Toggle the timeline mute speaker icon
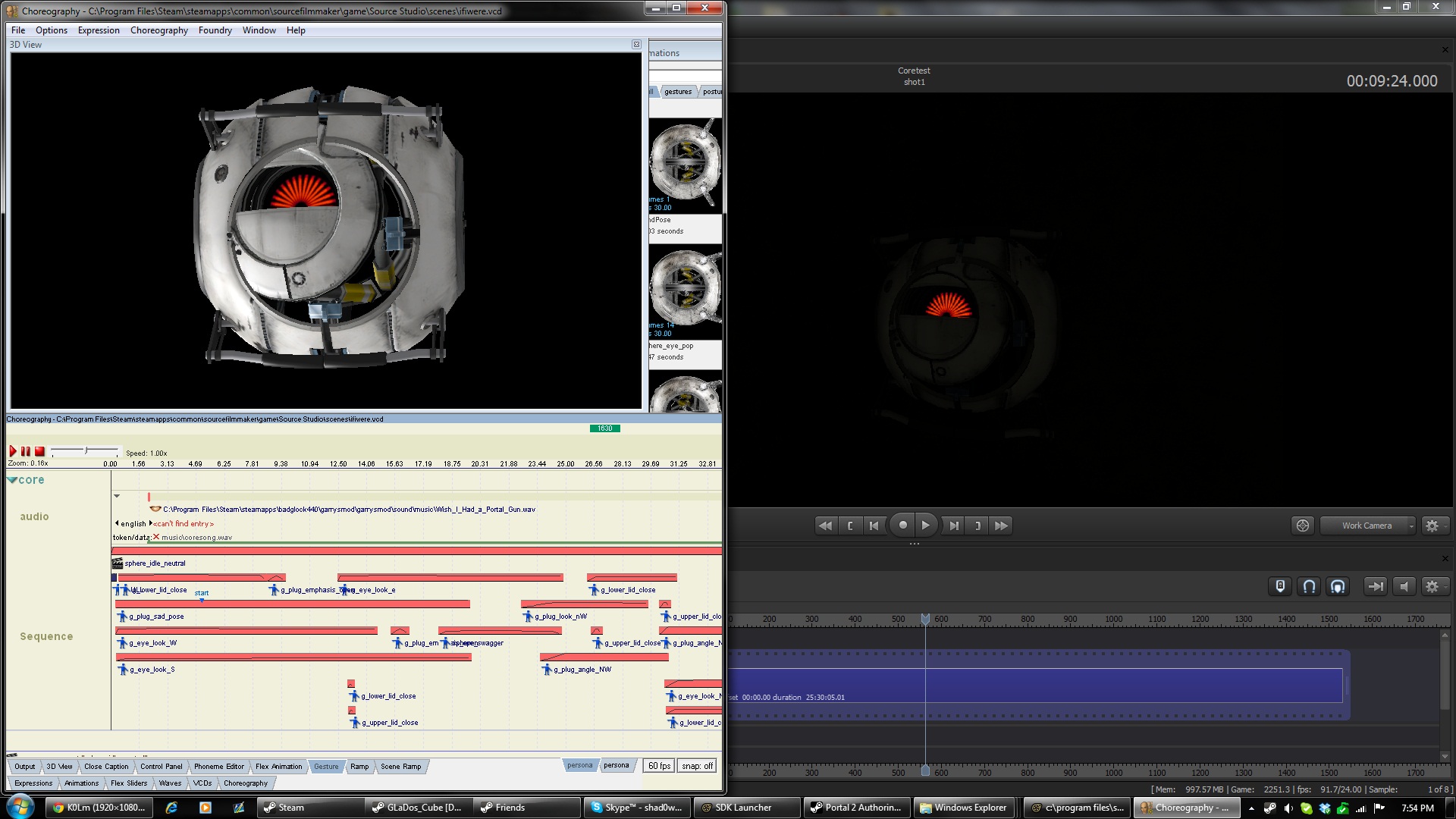The height and width of the screenshot is (819, 1456). click(1404, 586)
